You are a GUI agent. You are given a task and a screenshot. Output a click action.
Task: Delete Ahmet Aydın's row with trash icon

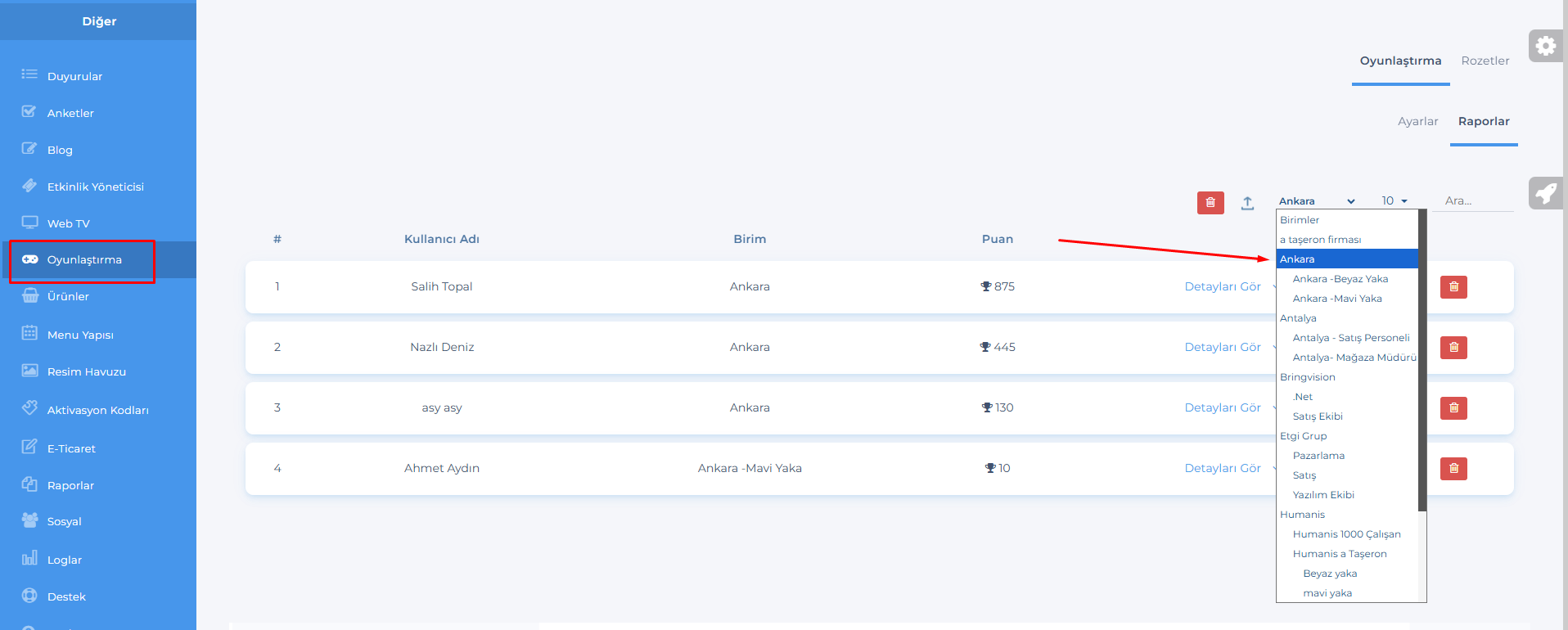(1453, 469)
